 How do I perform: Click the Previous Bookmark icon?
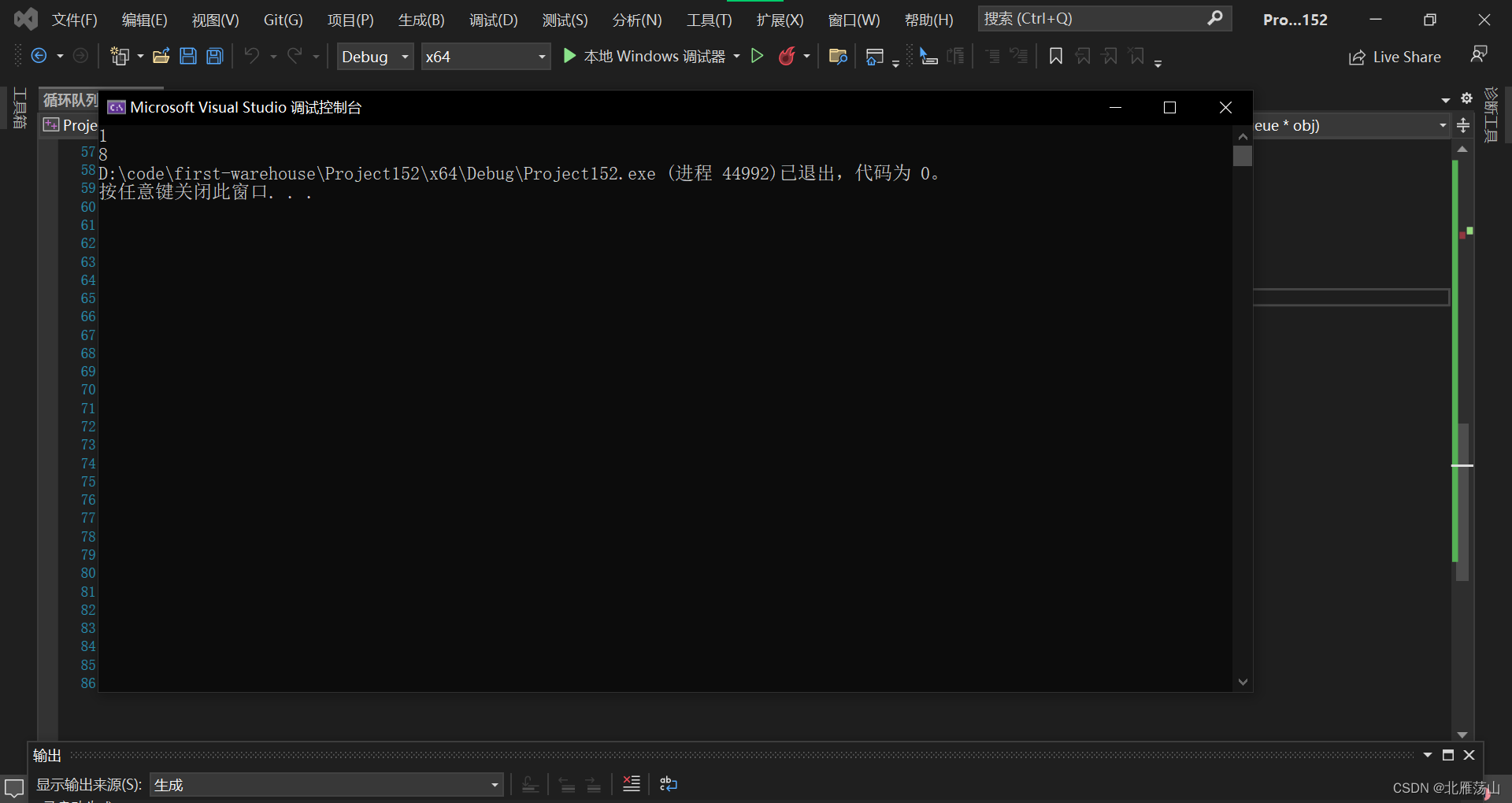pyautogui.click(x=1084, y=56)
